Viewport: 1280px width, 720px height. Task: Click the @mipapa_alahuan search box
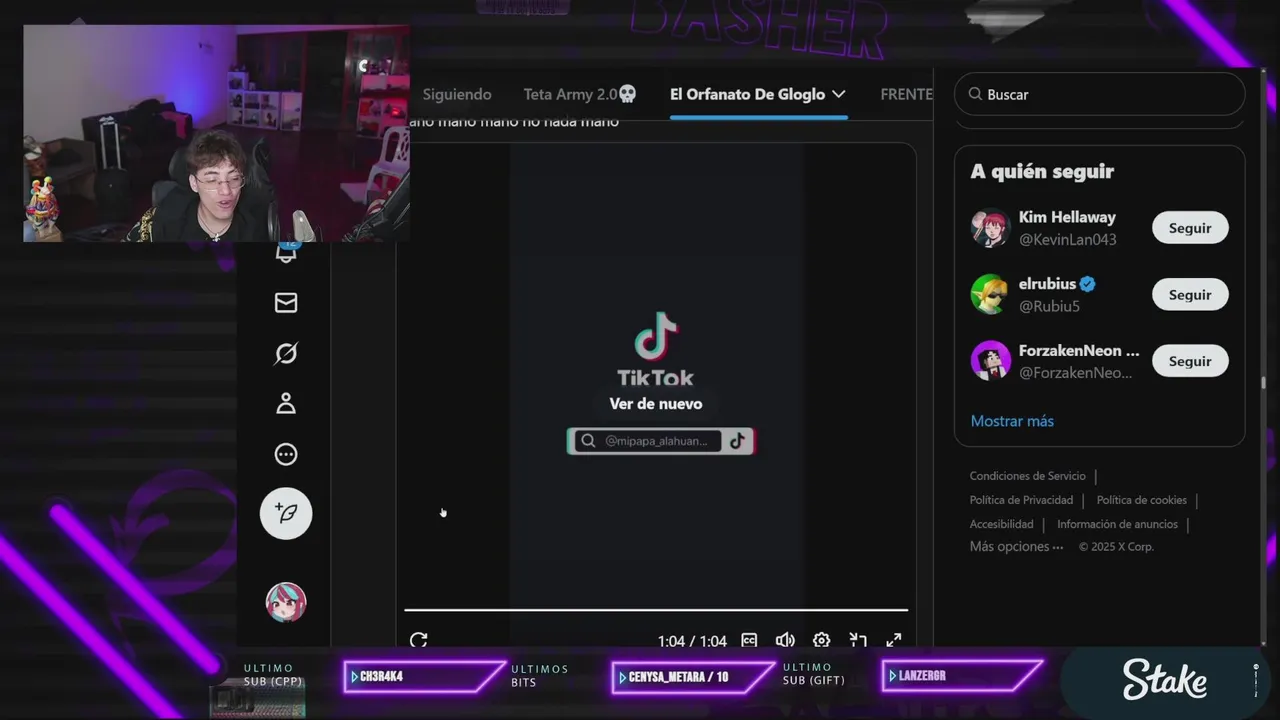point(660,441)
